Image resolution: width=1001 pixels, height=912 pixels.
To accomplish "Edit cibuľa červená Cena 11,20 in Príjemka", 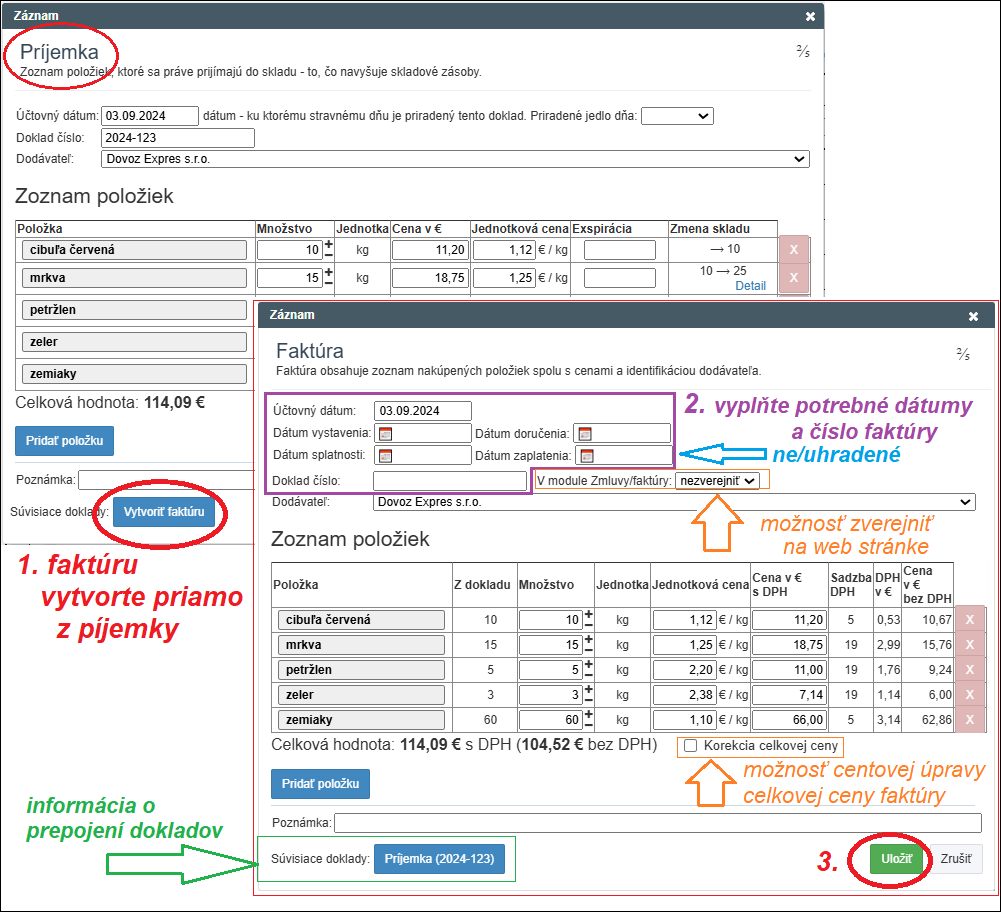I will 430,250.
